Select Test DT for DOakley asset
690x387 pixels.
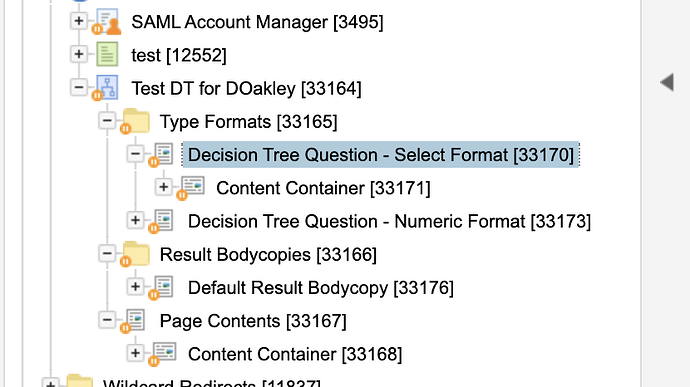coord(246,88)
